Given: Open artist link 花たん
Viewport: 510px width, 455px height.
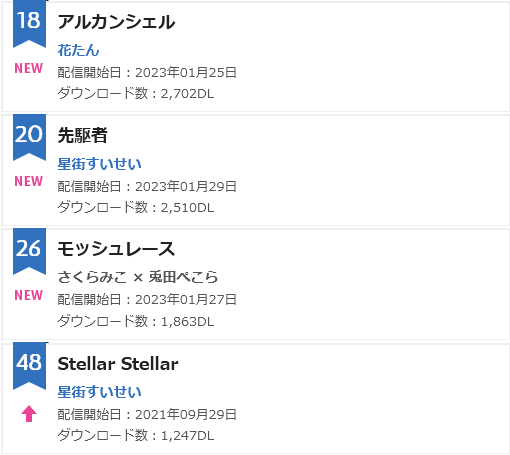Looking at the screenshot, I should pos(78,50).
